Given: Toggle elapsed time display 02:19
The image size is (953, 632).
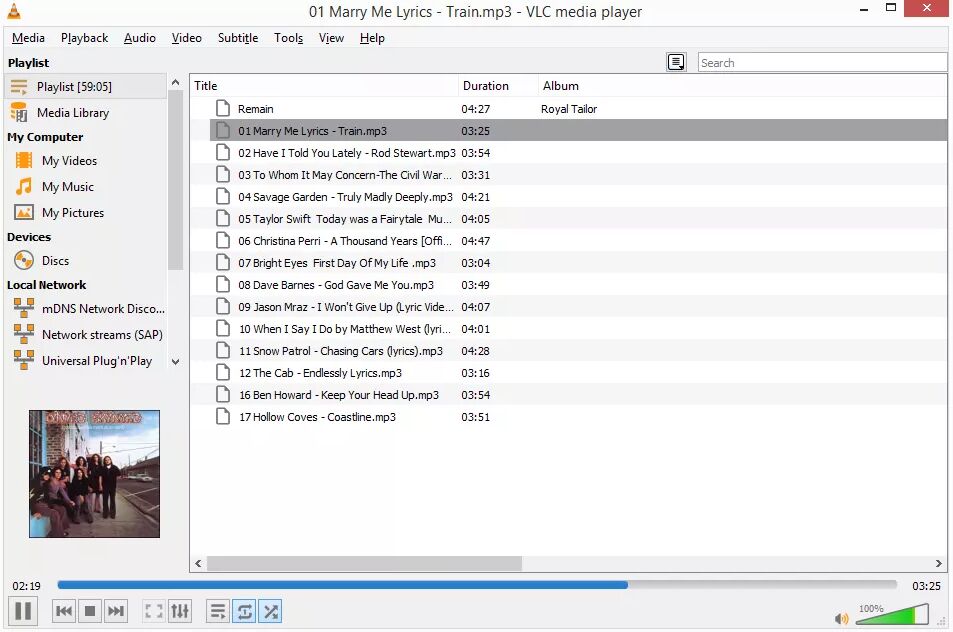Looking at the screenshot, I should pyautogui.click(x=27, y=586).
